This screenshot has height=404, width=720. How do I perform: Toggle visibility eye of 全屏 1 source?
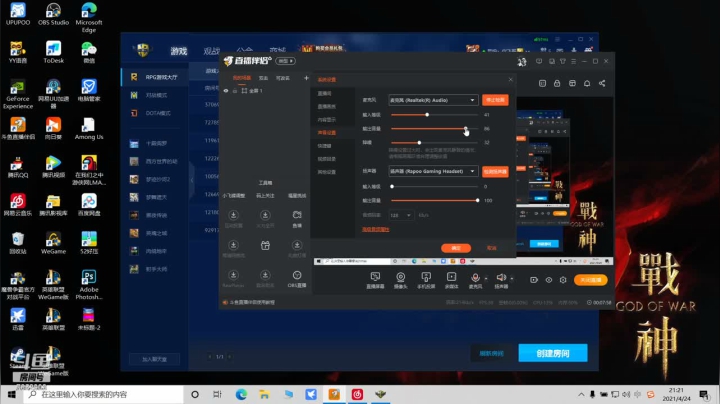click(x=226, y=91)
